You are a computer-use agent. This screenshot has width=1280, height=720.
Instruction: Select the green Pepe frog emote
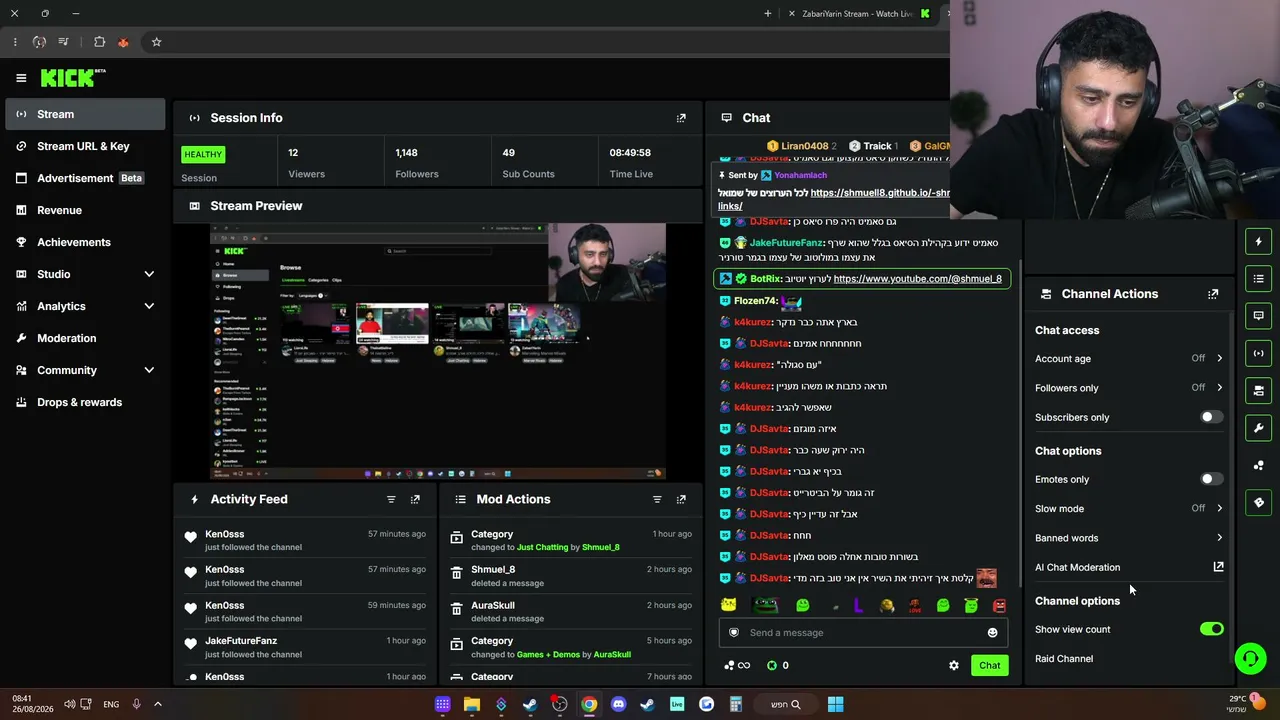(x=765, y=605)
